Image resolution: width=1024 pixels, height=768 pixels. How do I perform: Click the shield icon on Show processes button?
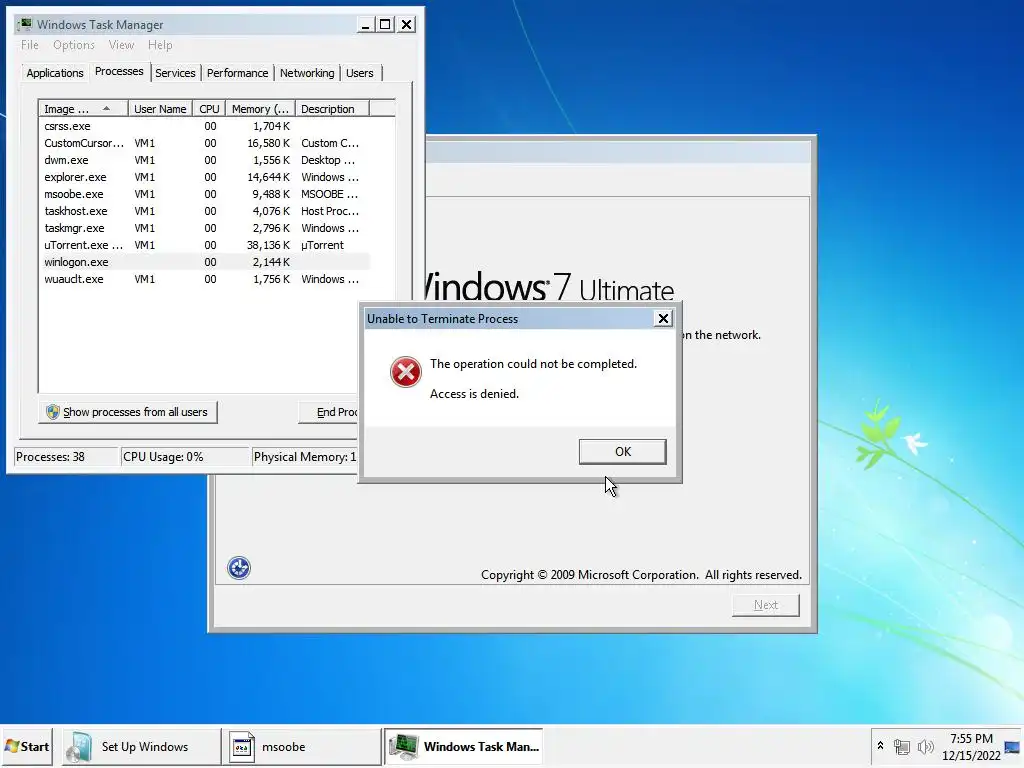pos(53,412)
